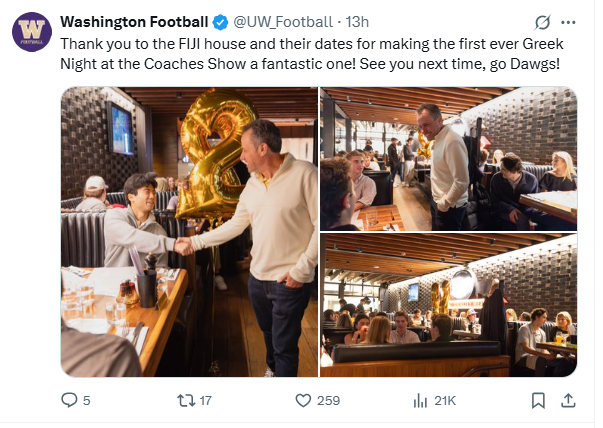
Task: Click the tweet text about Greek Night
Action: coord(300,53)
